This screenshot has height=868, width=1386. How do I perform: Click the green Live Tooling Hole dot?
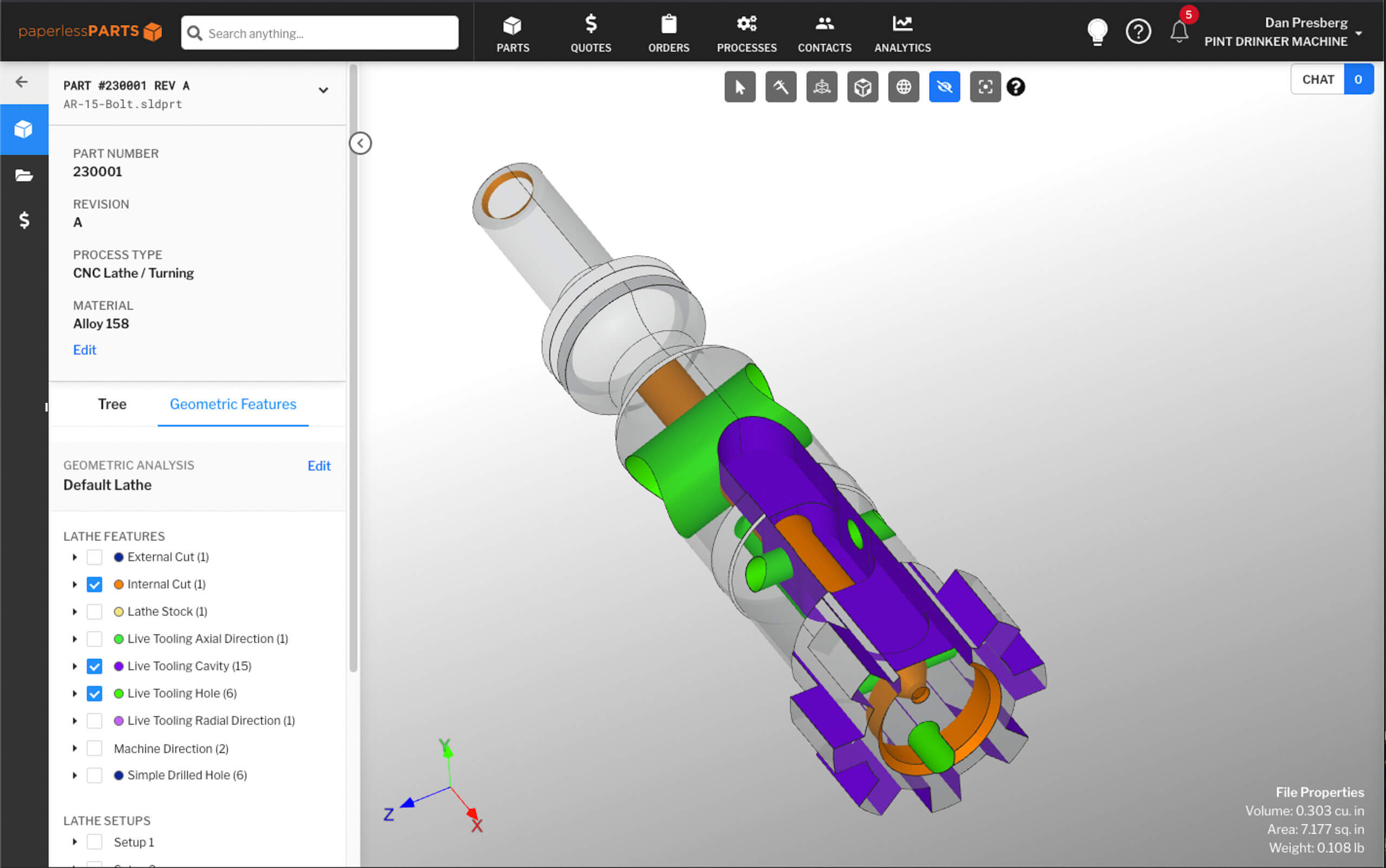pyautogui.click(x=119, y=694)
